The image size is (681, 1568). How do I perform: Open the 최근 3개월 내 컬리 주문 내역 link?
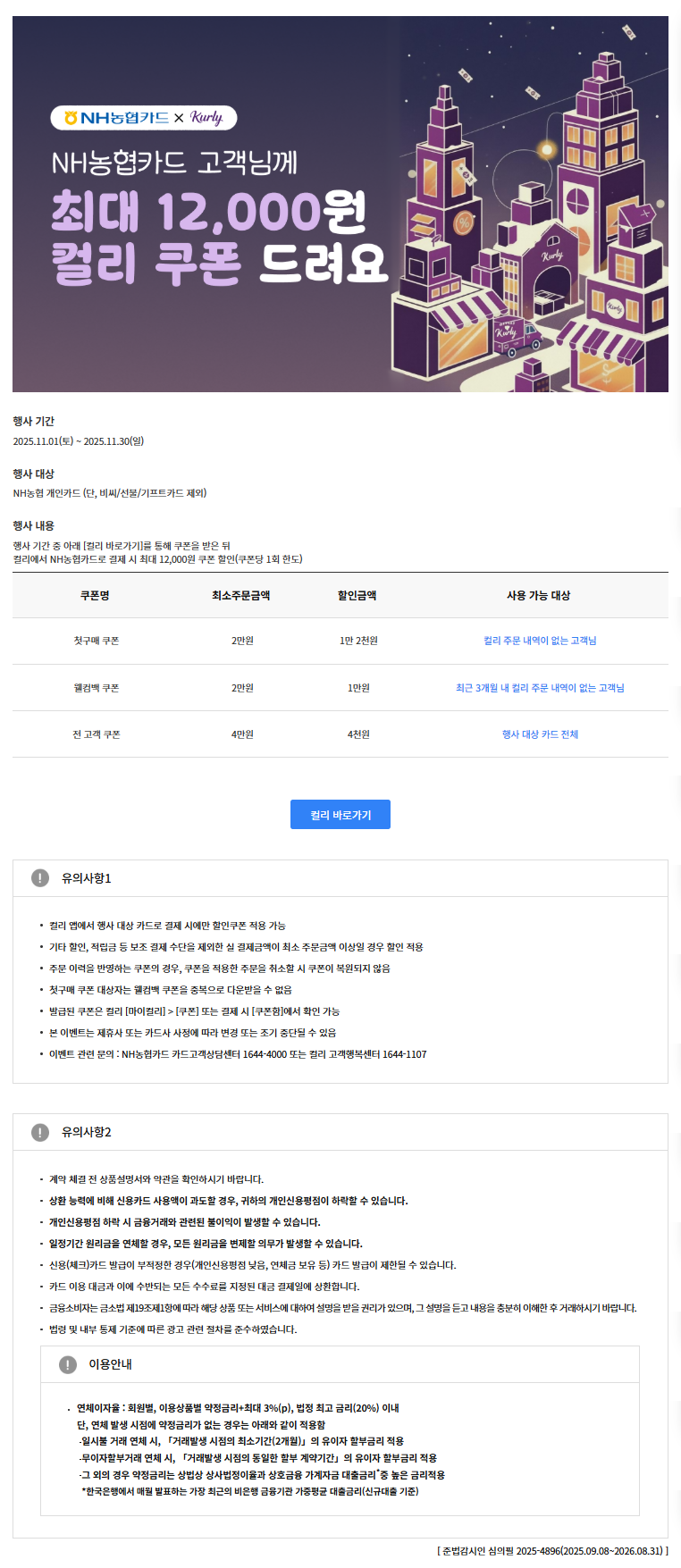tap(540, 688)
